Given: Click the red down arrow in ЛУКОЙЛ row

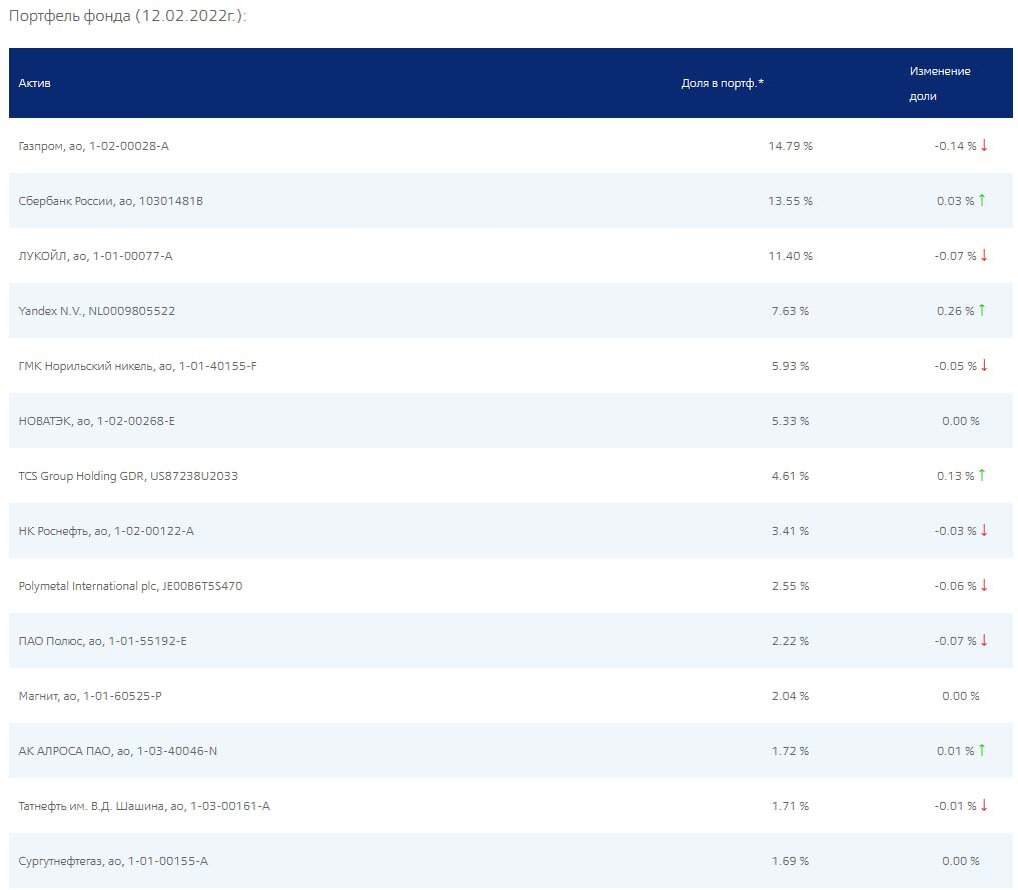Looking at the screenshot, I should pyautogui.click(x=984, y=255).
